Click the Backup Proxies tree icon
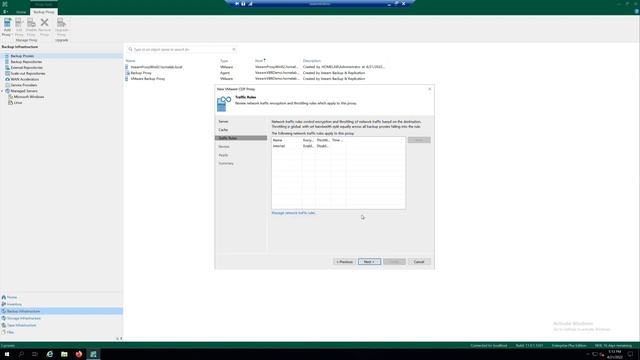This screenshot has width=640, height=360. click(x=7, y=56)
